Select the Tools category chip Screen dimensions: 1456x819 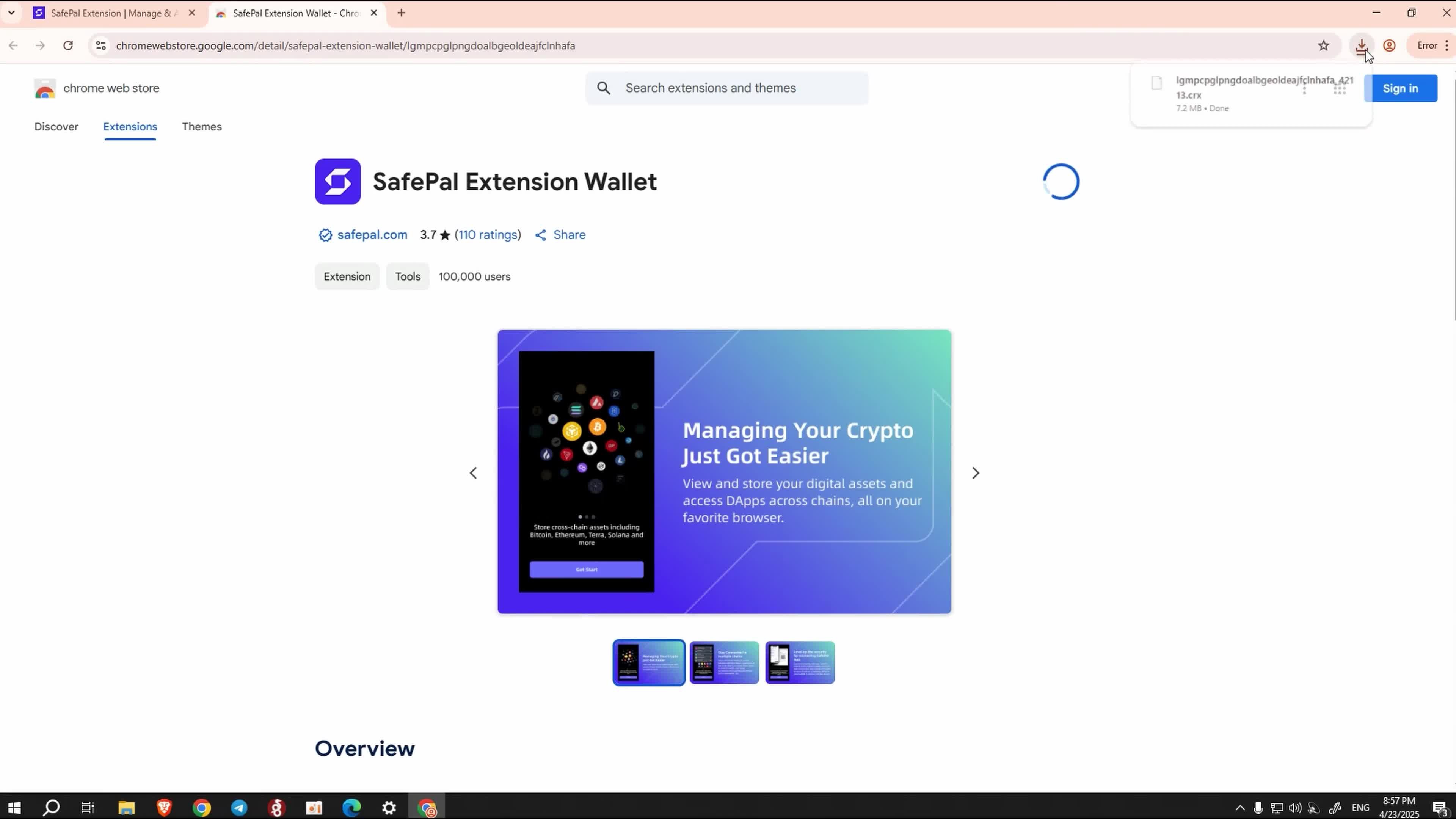(x=408, y=276)
